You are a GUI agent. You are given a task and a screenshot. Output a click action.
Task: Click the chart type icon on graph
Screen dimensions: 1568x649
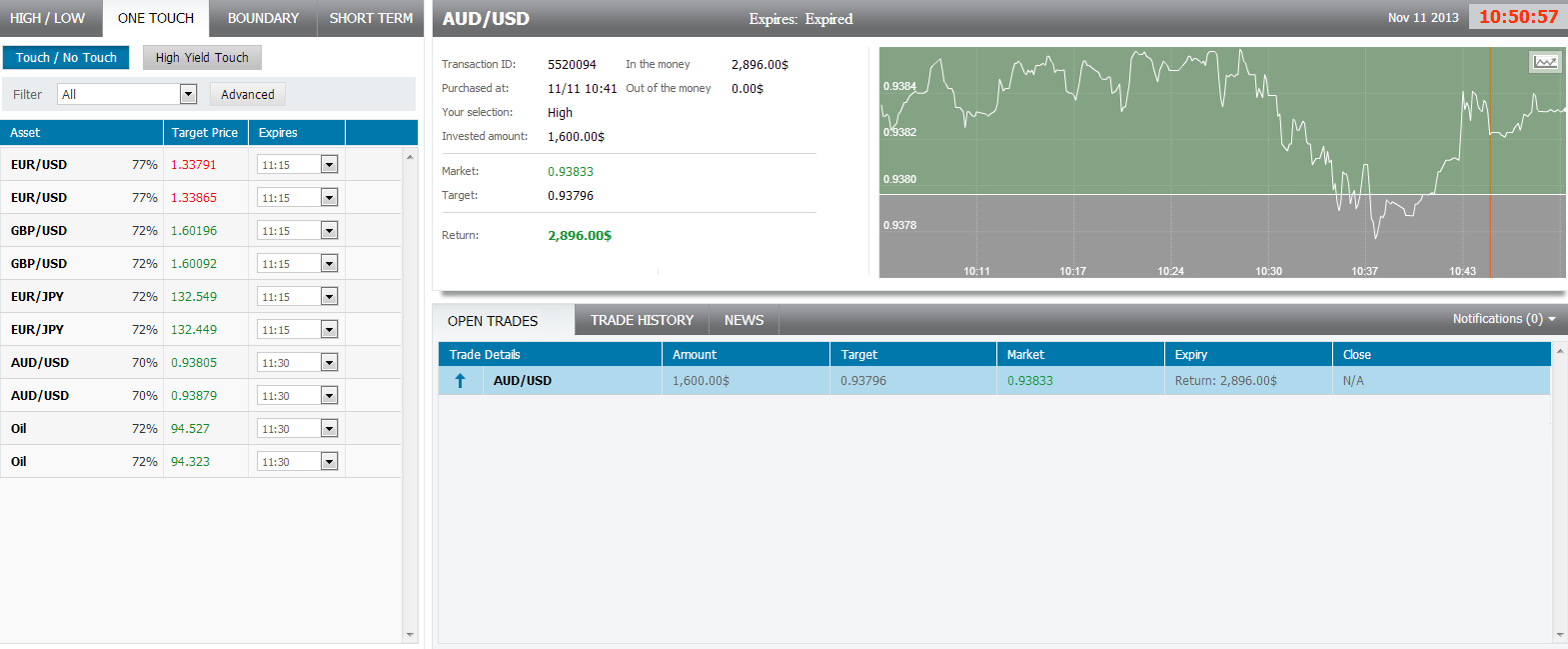pos(1545,62)
